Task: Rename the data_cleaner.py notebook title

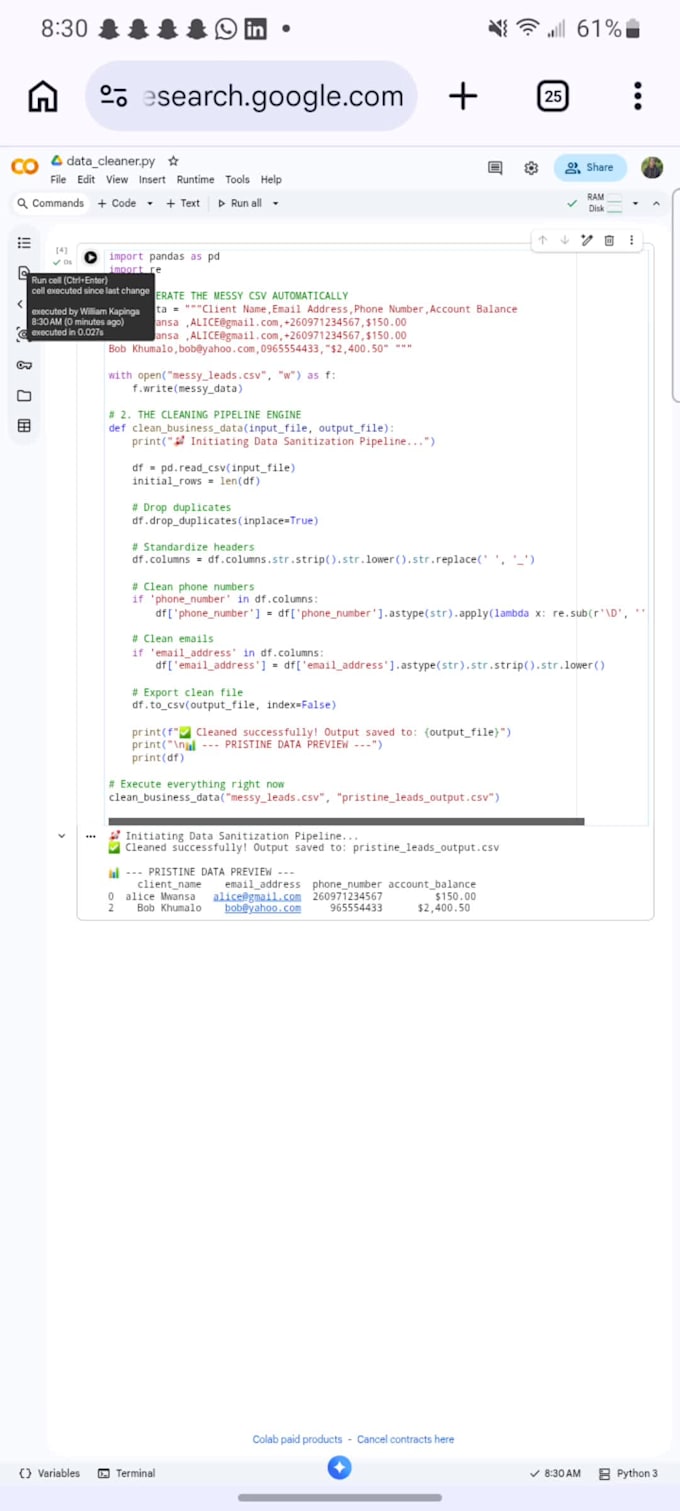Action: click(x=110, y=160)
